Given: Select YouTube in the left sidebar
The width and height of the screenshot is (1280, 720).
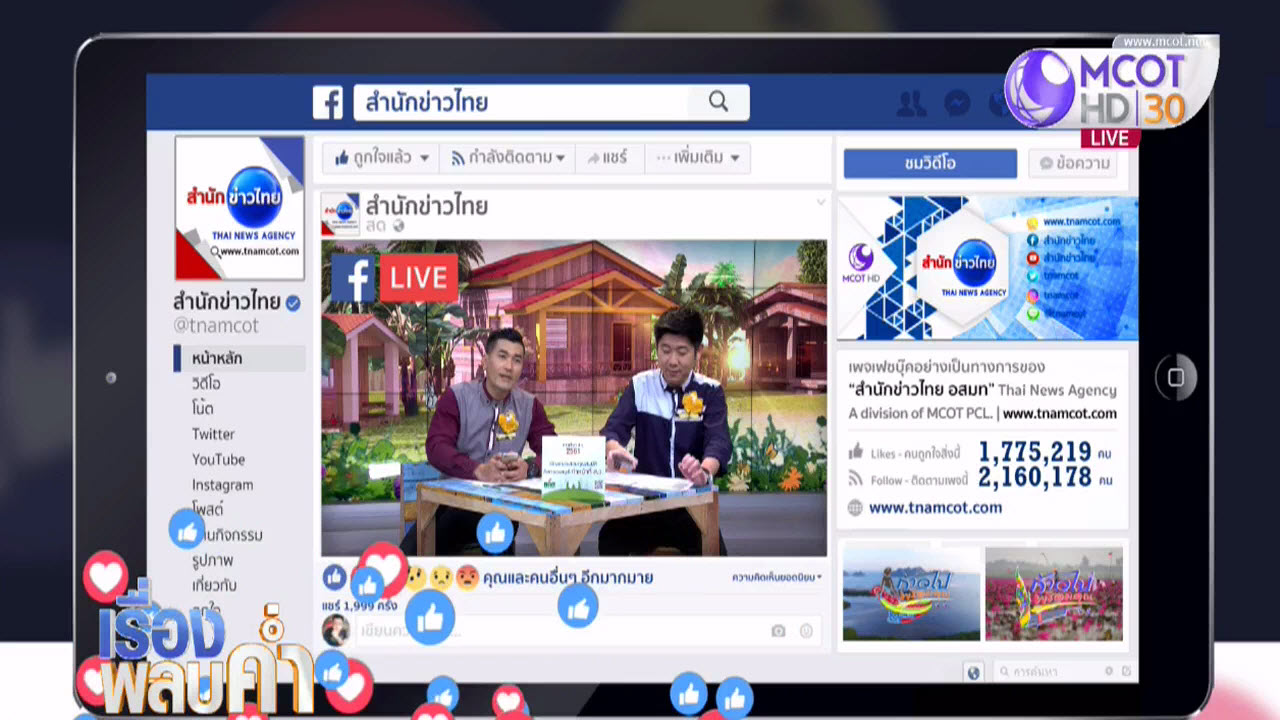Looking at the screenshot, I should click(x=218, y=459).
